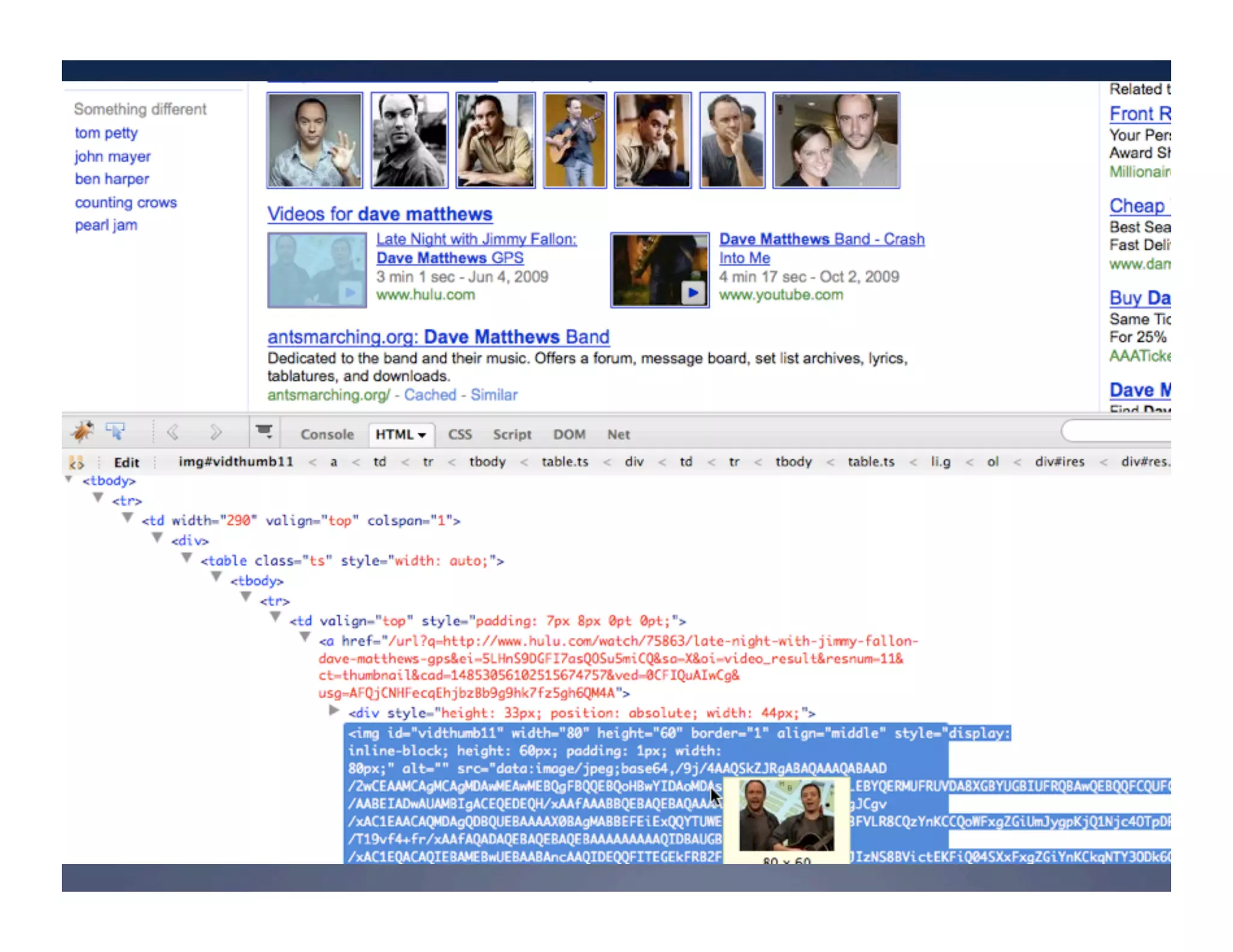Switch to the Console tab
This screenshot has height=952, width=1233.
point(327,434)
